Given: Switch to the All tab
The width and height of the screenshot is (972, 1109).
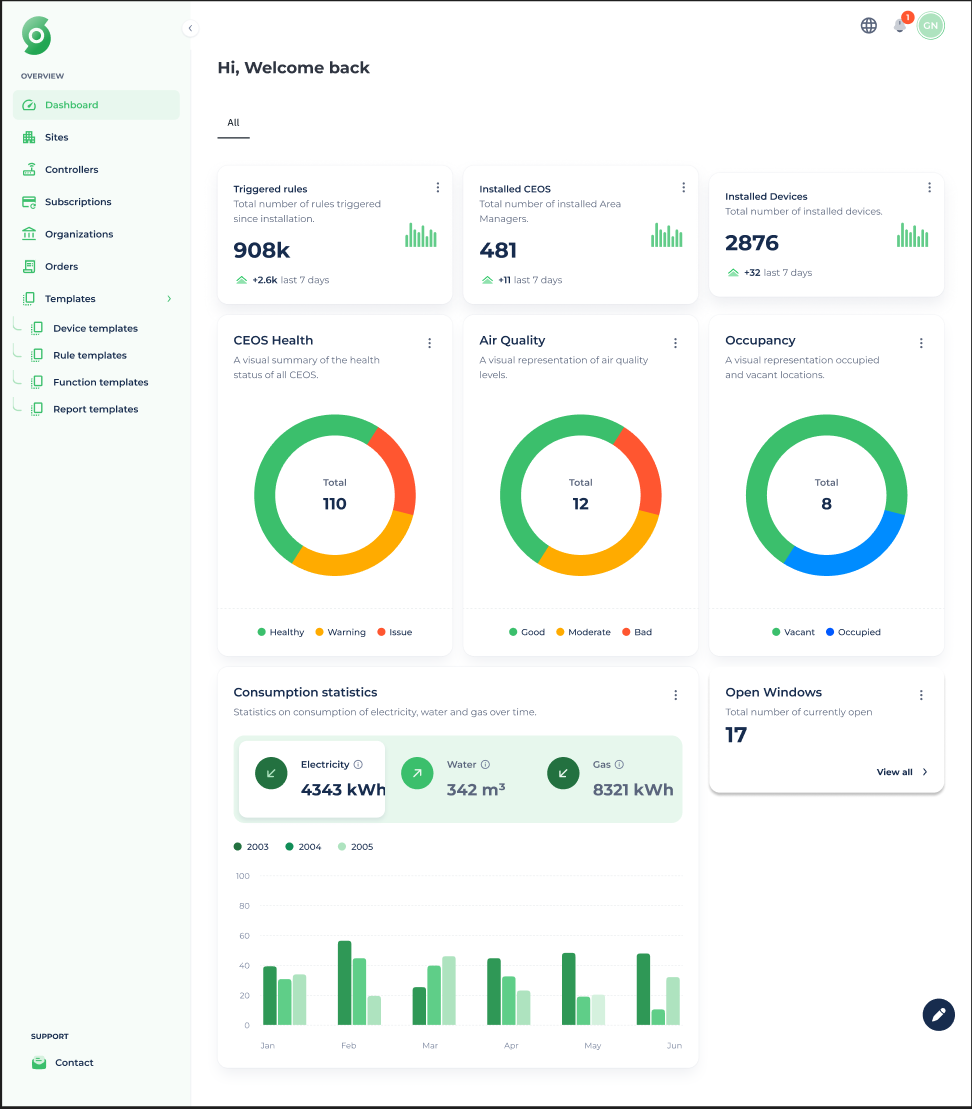Looking at the screenshot, I should coord(233,123).
